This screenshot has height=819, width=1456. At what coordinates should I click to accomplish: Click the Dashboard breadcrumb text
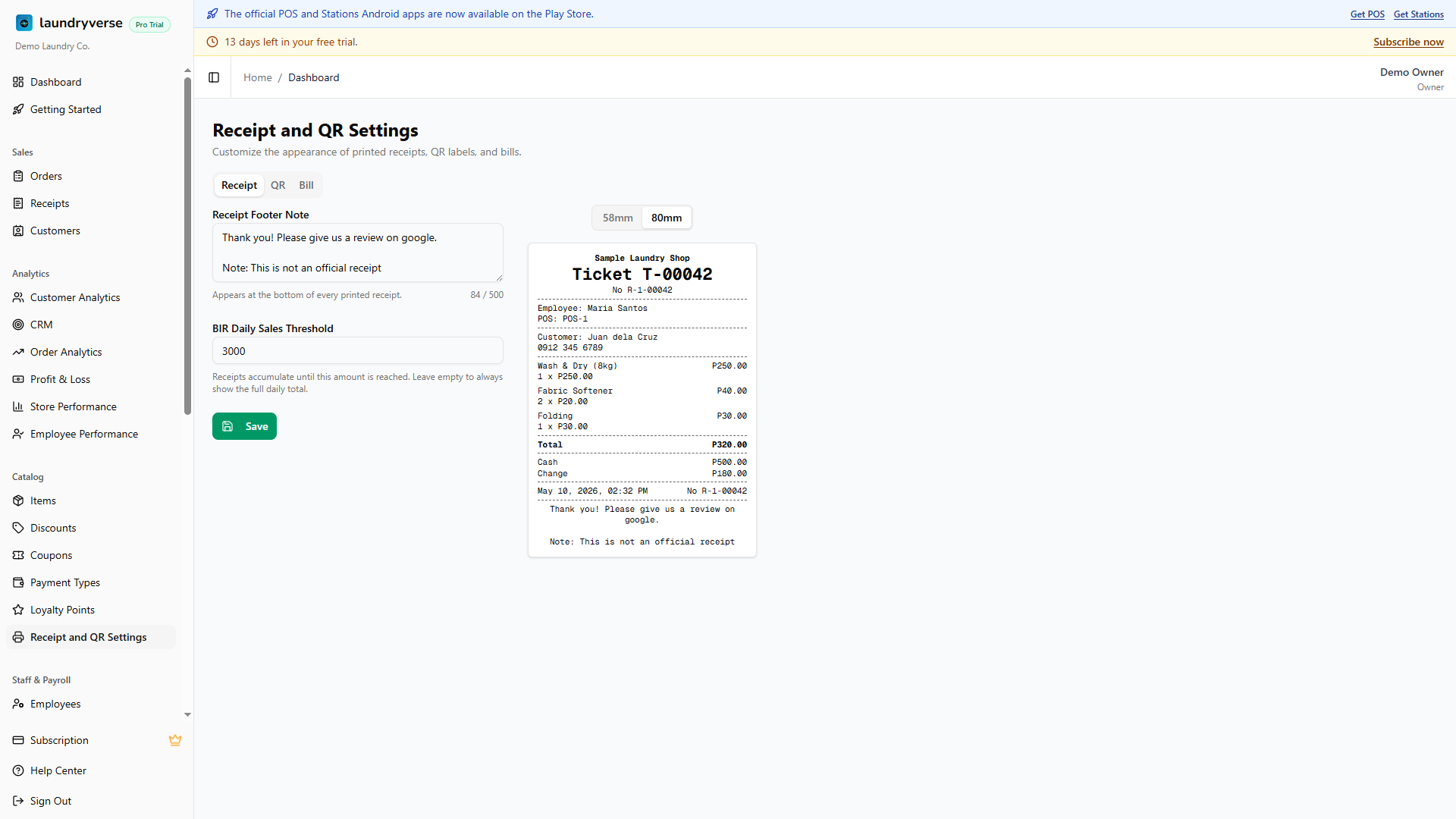pyautogui.click(x=313, y=77)
